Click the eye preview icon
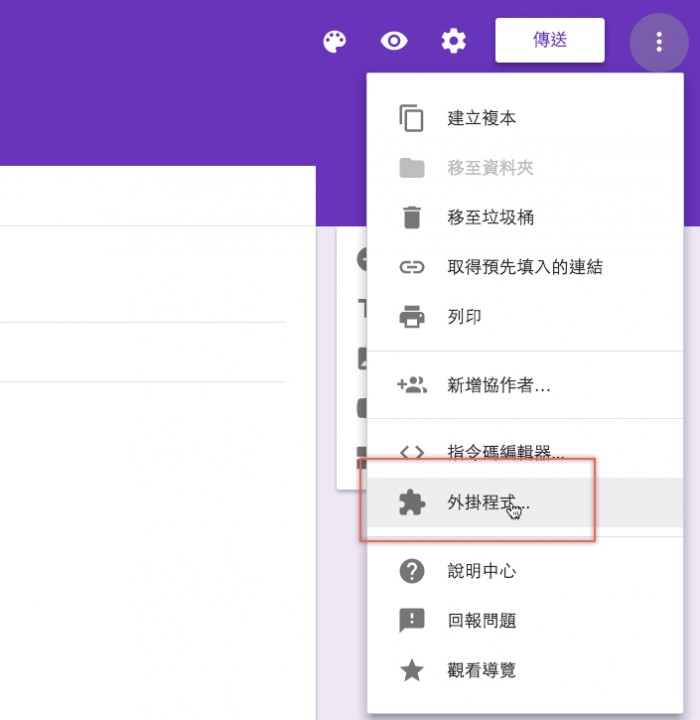The image size is (700, 720). (x=394, y=41)
